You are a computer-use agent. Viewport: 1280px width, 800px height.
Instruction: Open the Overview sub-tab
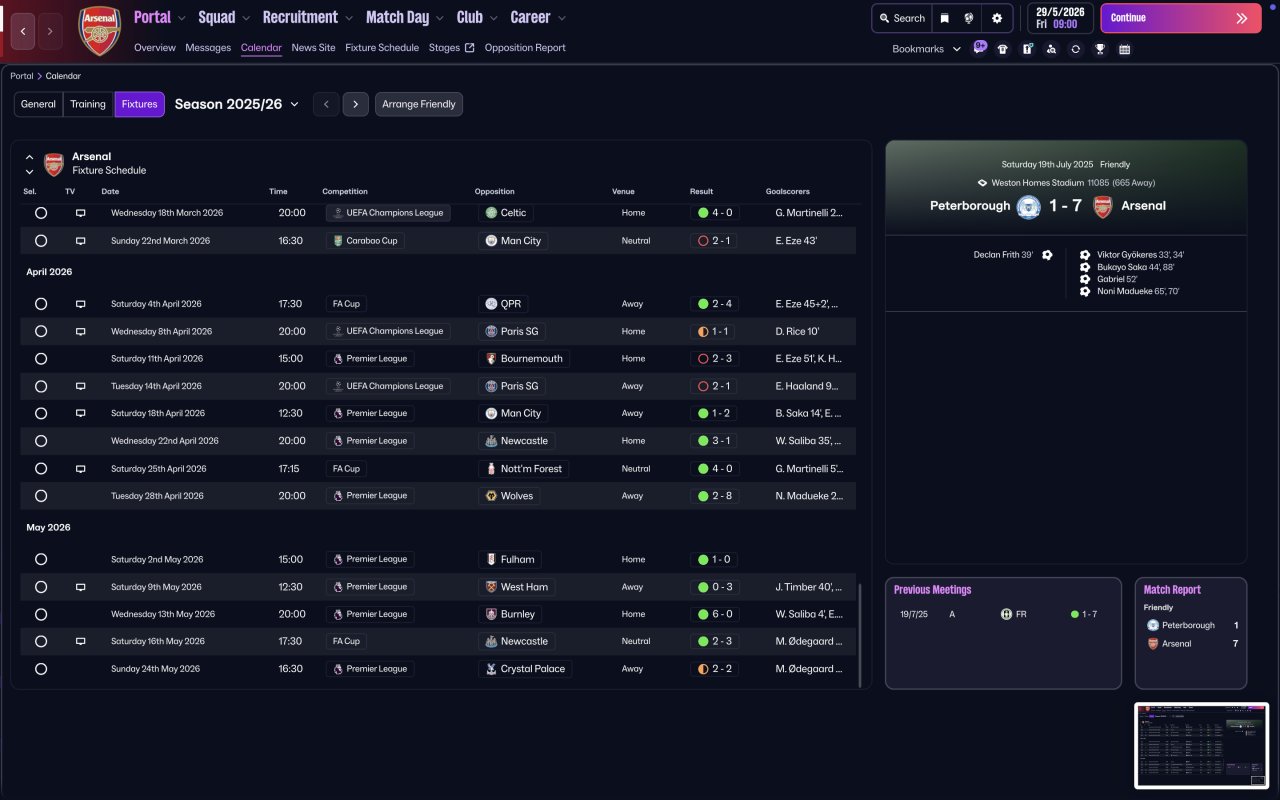pyautogui.click(x=155, y=48)
